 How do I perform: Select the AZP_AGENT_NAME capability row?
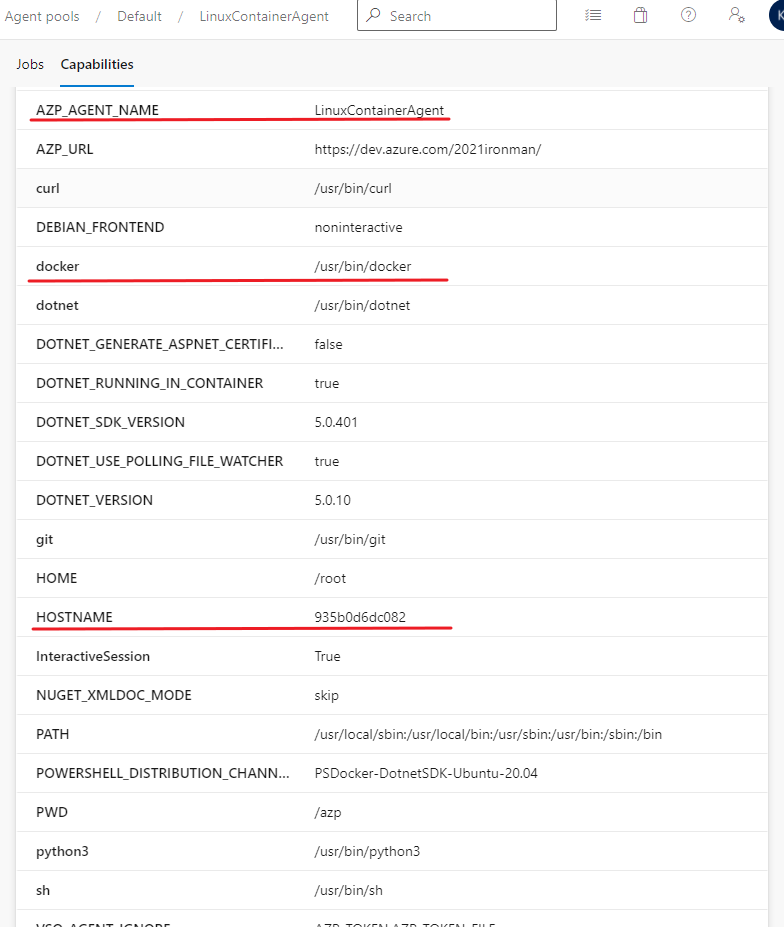click(97, 110)
